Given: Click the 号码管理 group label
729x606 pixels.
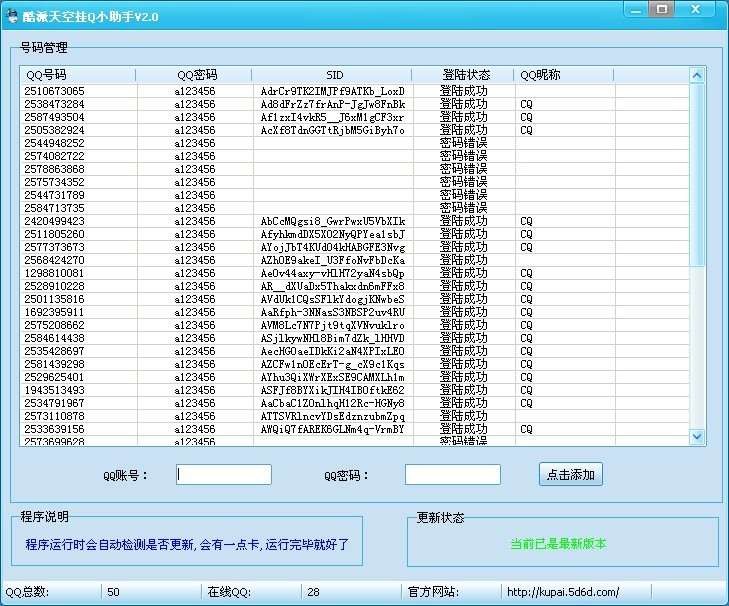Looking at the screenshot, I should pos(44,47).
